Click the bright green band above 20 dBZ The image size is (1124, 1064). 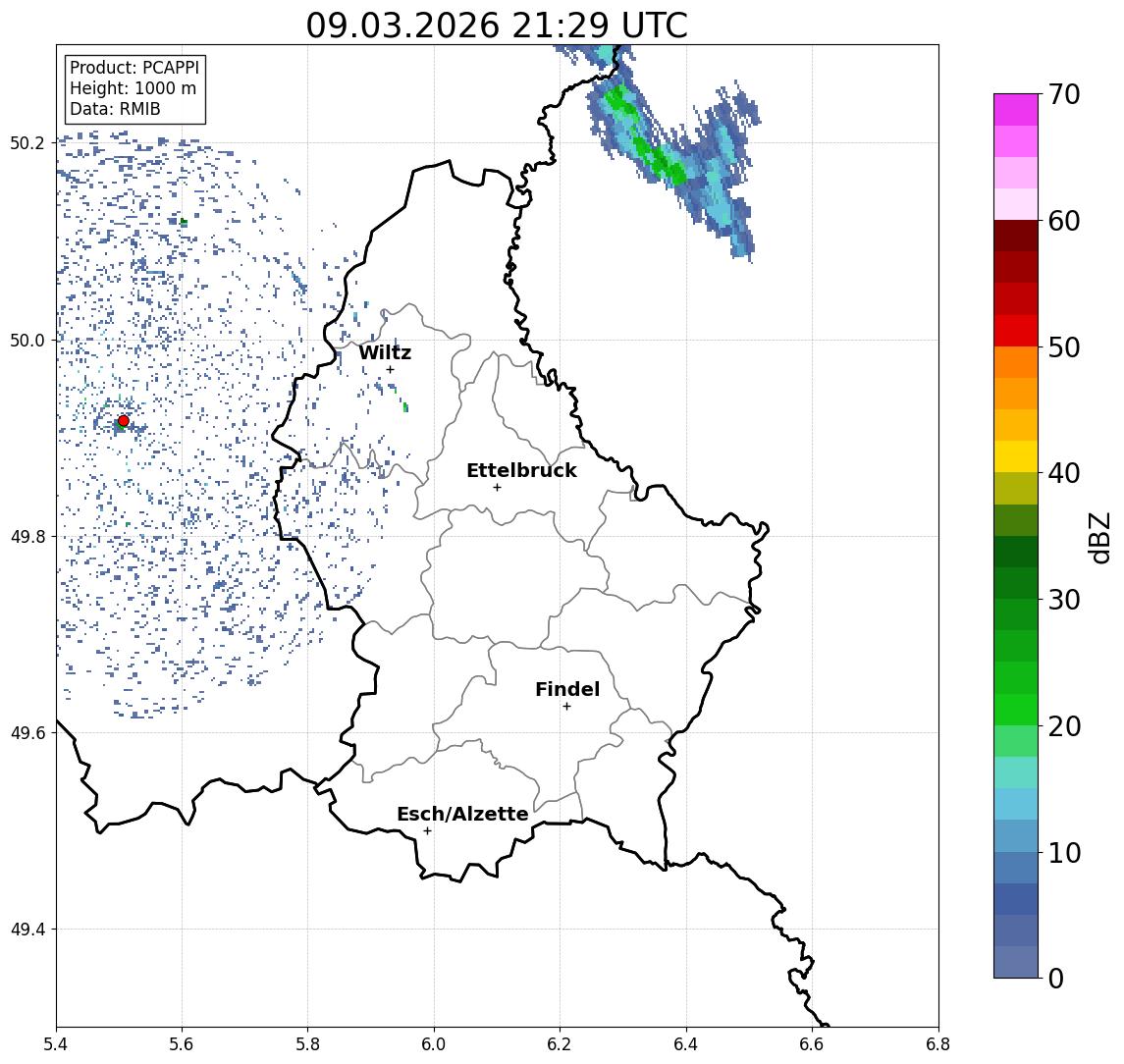(1016, 709)
